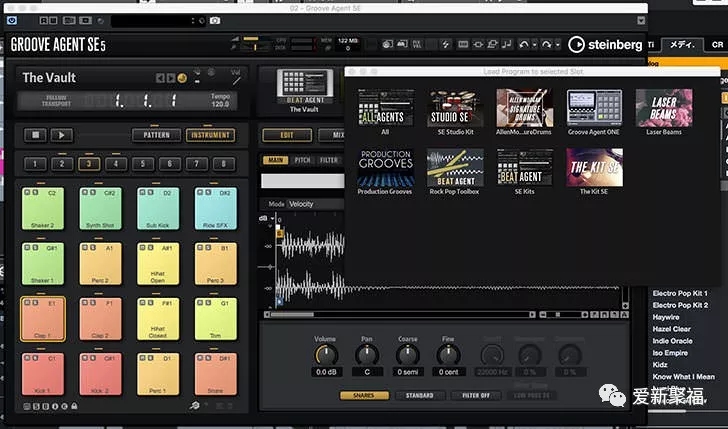Click the undo arrow icon
The height and width of the screenshot is (429, 728).
[x=524, y=45]
